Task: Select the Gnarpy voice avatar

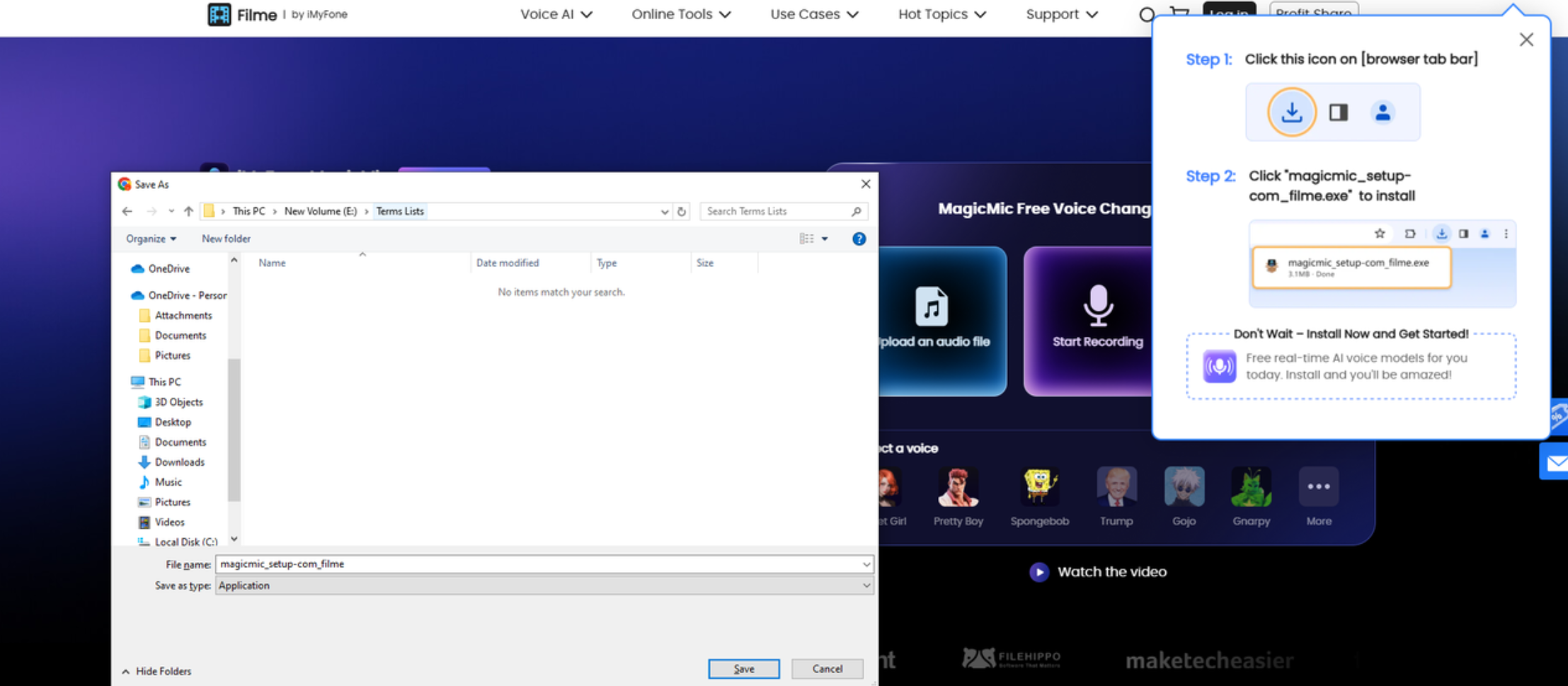Action: click(x=1251, y=487)
